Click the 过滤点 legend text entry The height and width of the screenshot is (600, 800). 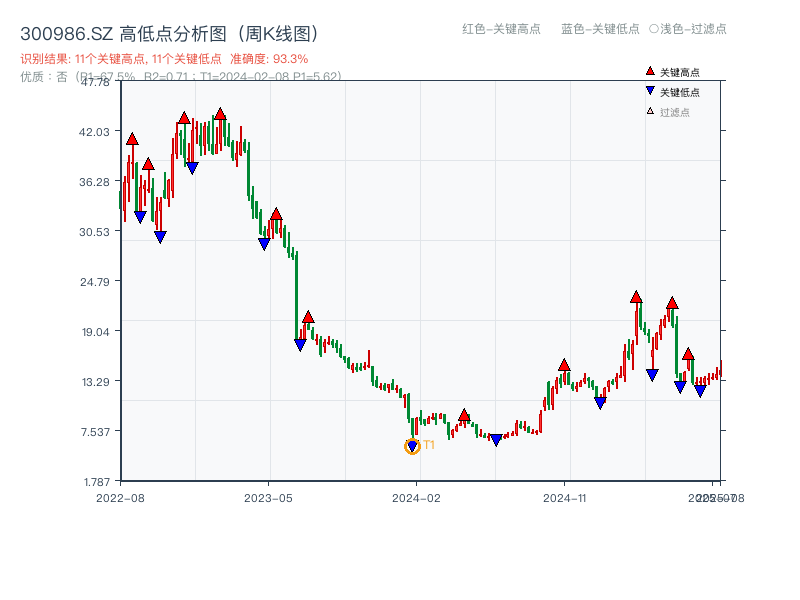pos(675,112)
